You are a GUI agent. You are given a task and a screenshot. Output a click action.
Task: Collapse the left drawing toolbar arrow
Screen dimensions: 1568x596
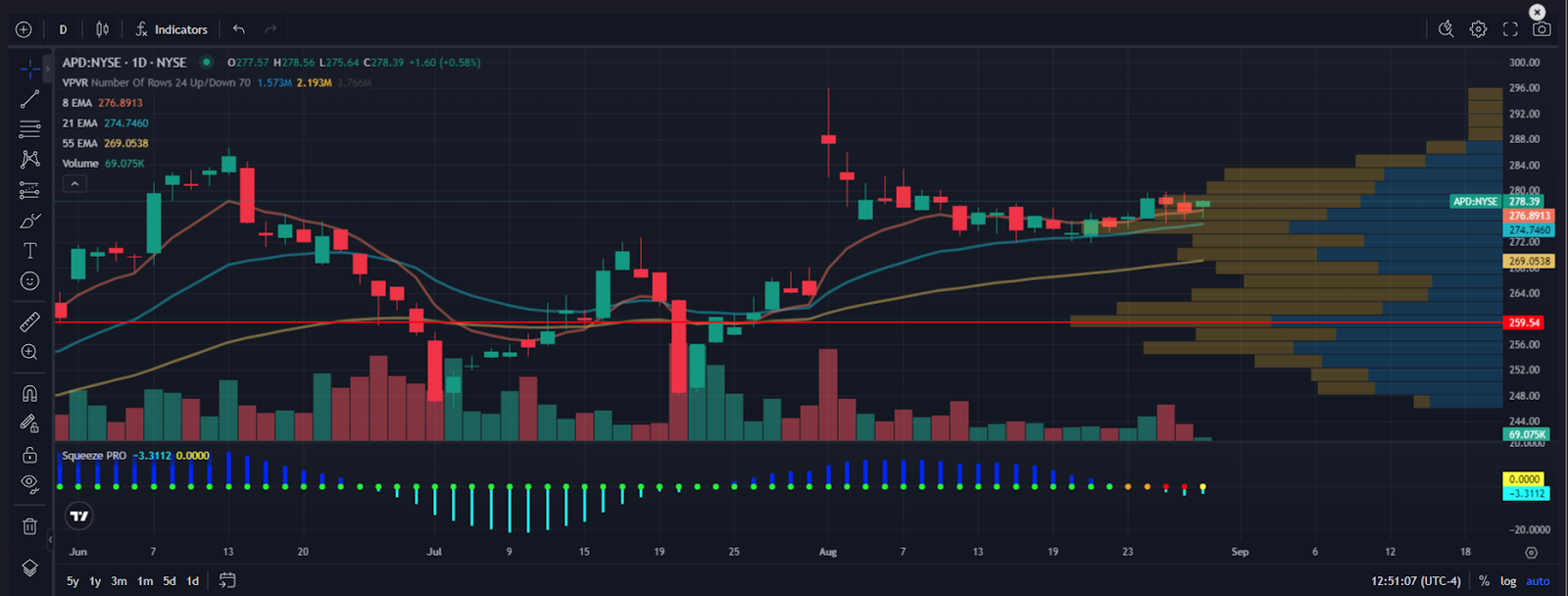click(x=50, y=538)
